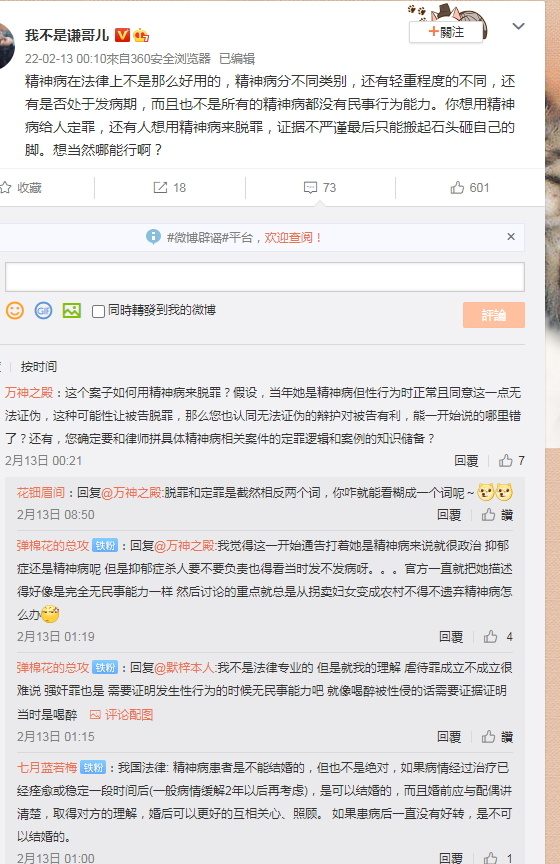
Task: Click the 收藏 star icon
Action: point(6,188)
